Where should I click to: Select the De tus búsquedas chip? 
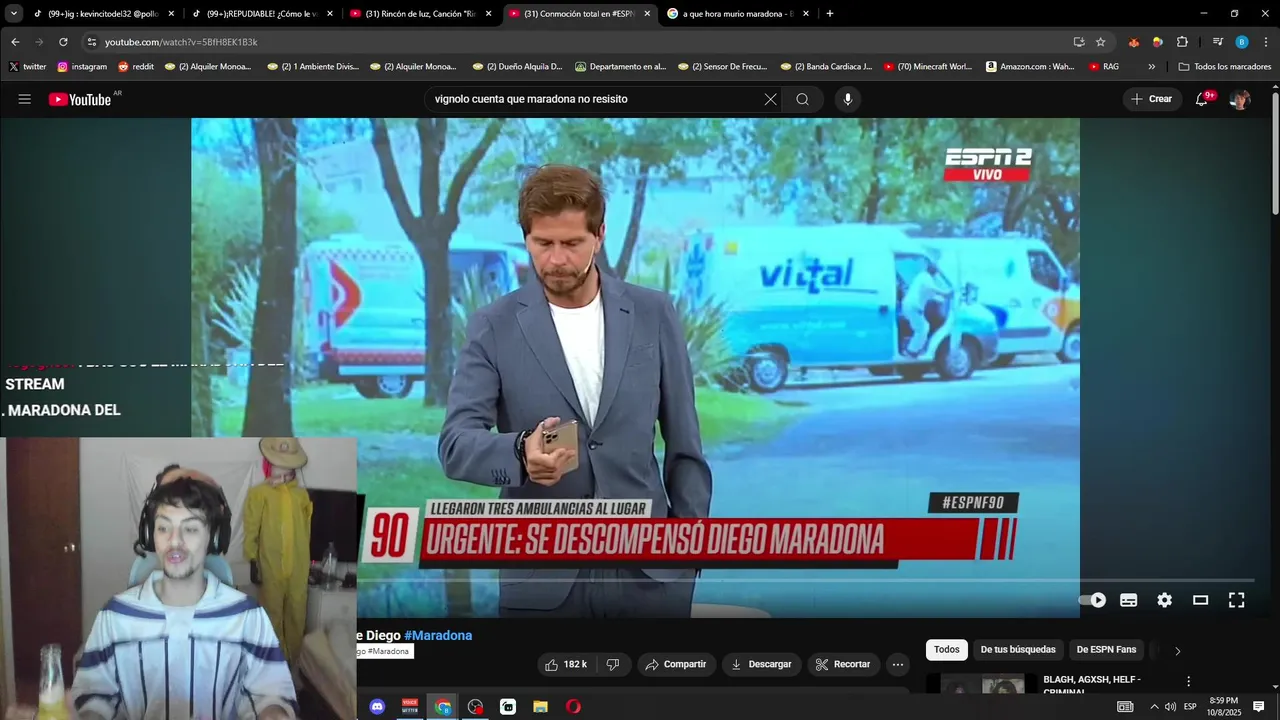pos(1018,650)
